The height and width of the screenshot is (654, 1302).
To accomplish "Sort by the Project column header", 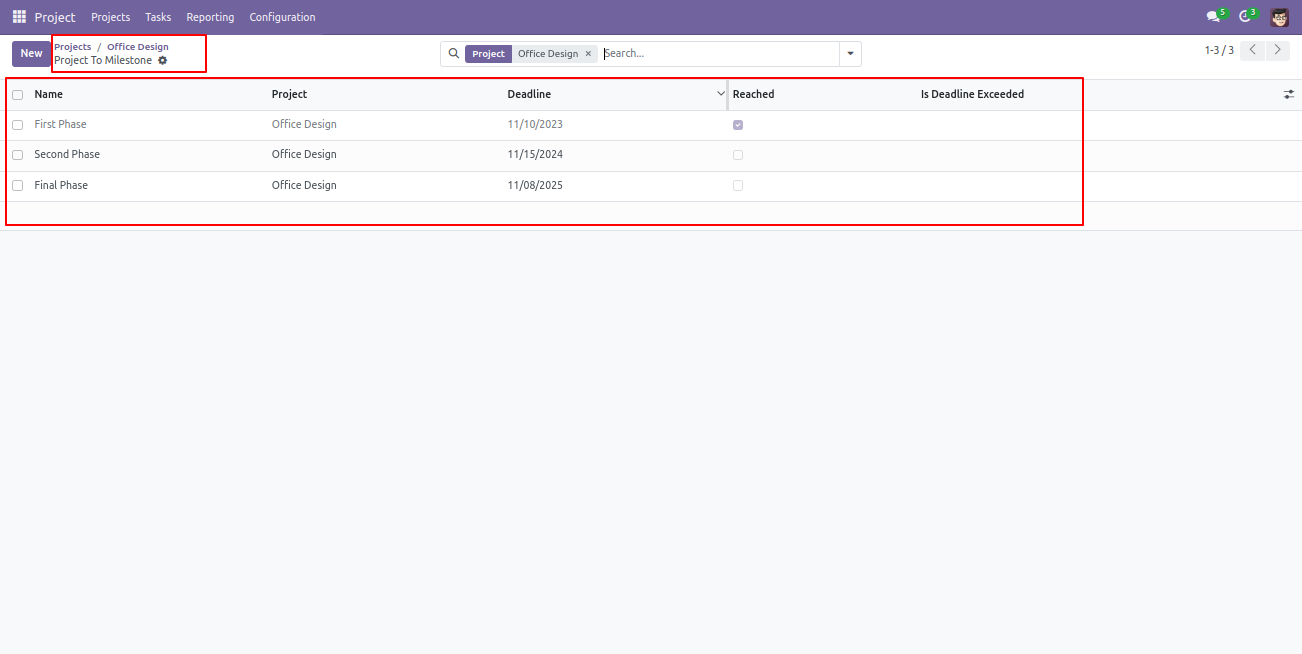I will pyautogui.click(x=289, y=94).
